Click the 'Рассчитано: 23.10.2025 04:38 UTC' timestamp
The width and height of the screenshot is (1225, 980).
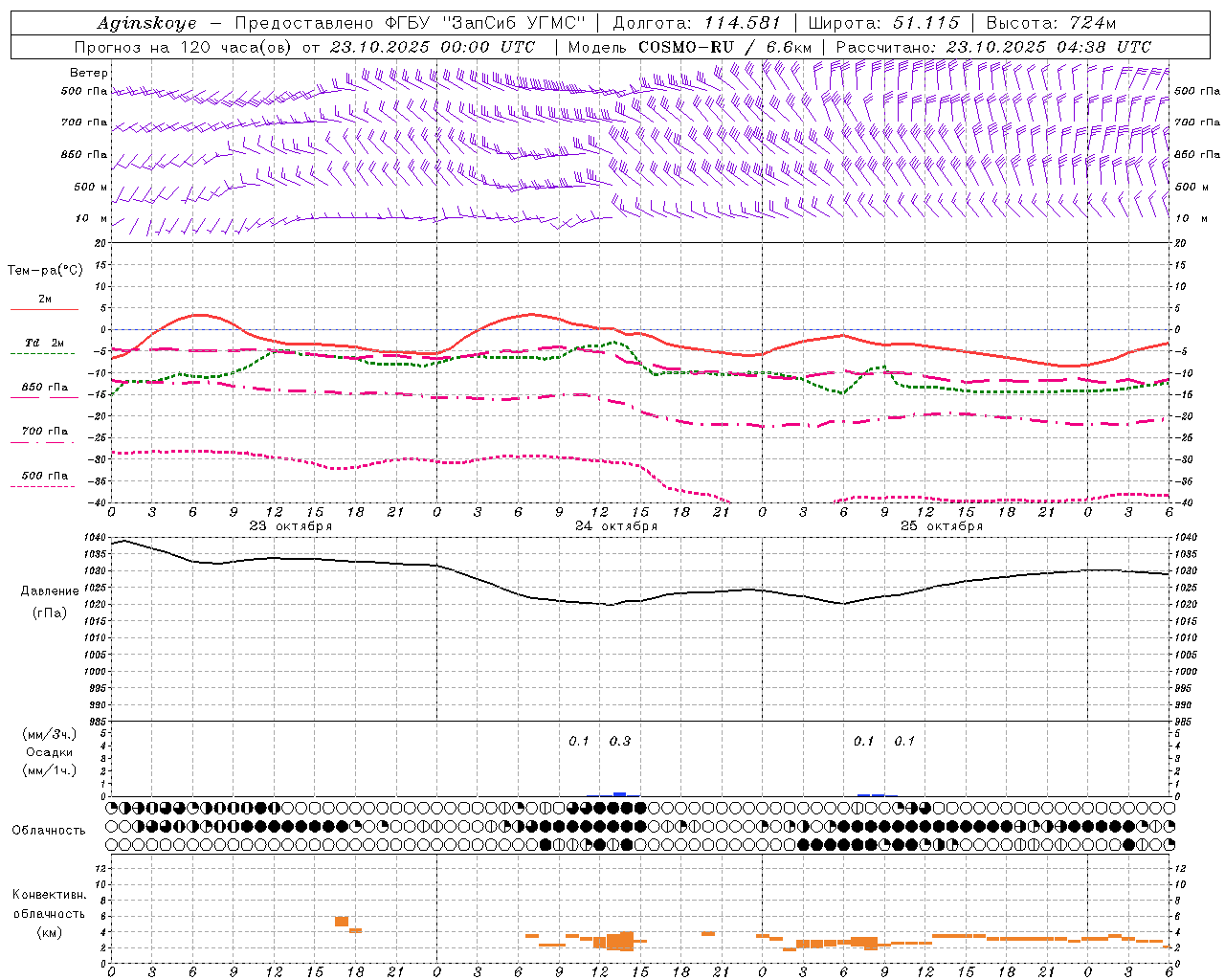tap(993, 47)
